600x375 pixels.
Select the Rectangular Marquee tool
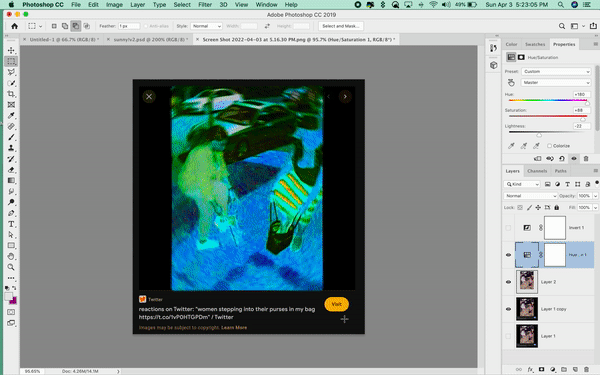point(11,61)
